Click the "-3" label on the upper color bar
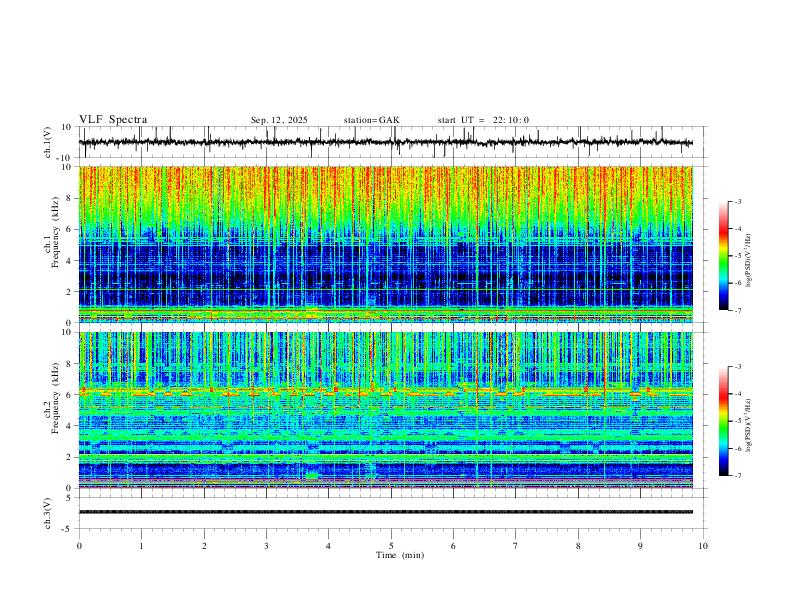 738,201
